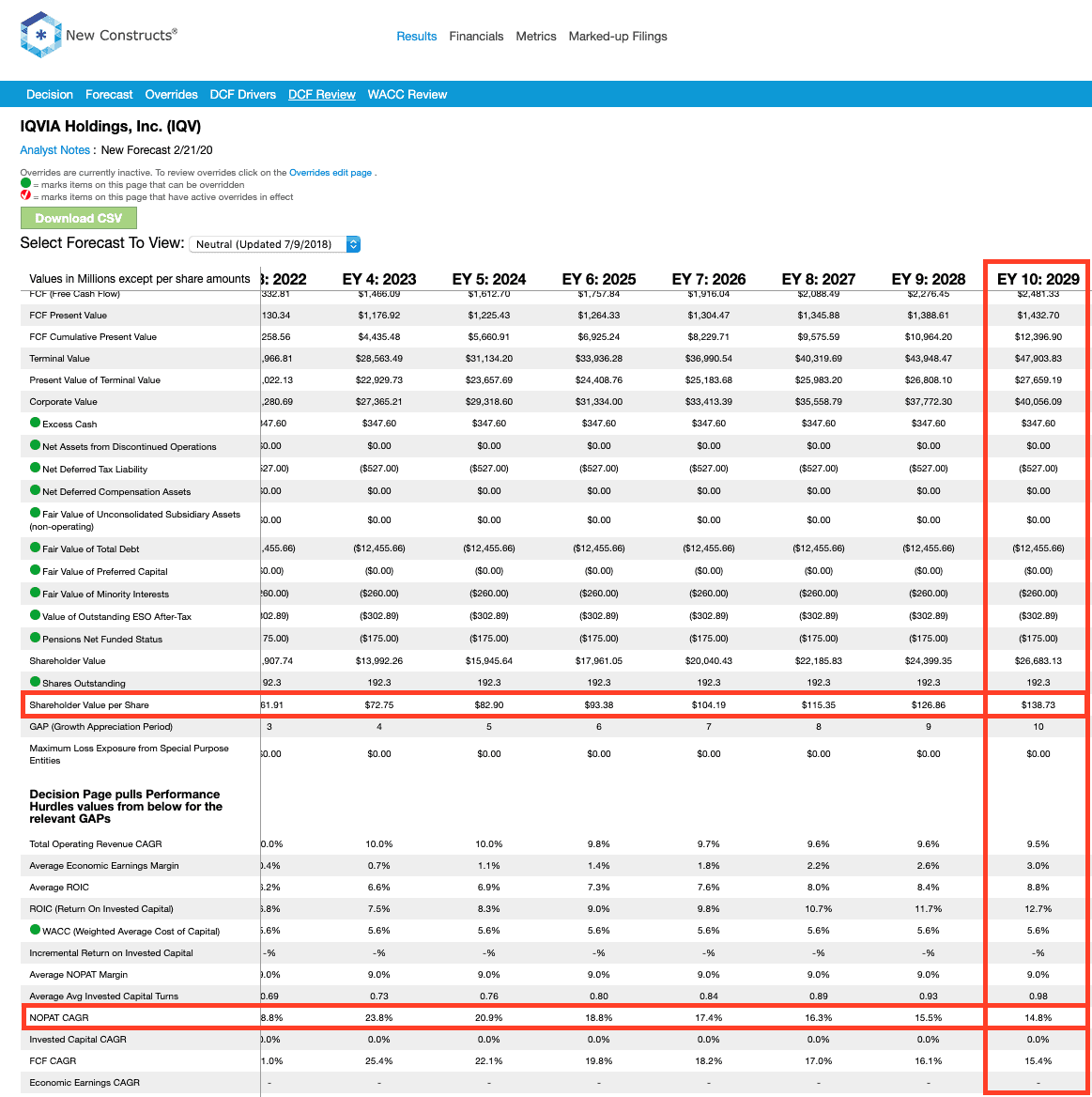Click the 25.4% FCF CAGR value for 2023
This screenshot has height=1097, width=1092.
point(379,1061)
